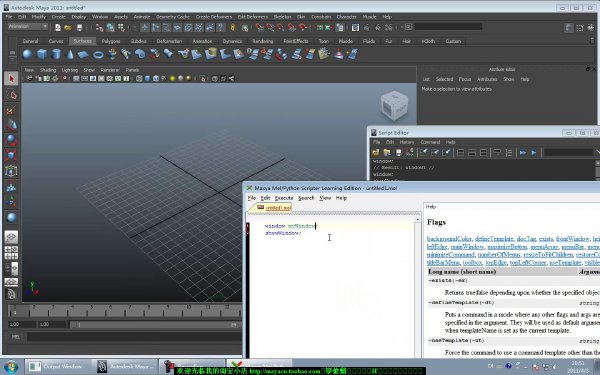Execute script with single play icon in Script Editor
This screenshot has width=600, height=375.
coord(534,153)
